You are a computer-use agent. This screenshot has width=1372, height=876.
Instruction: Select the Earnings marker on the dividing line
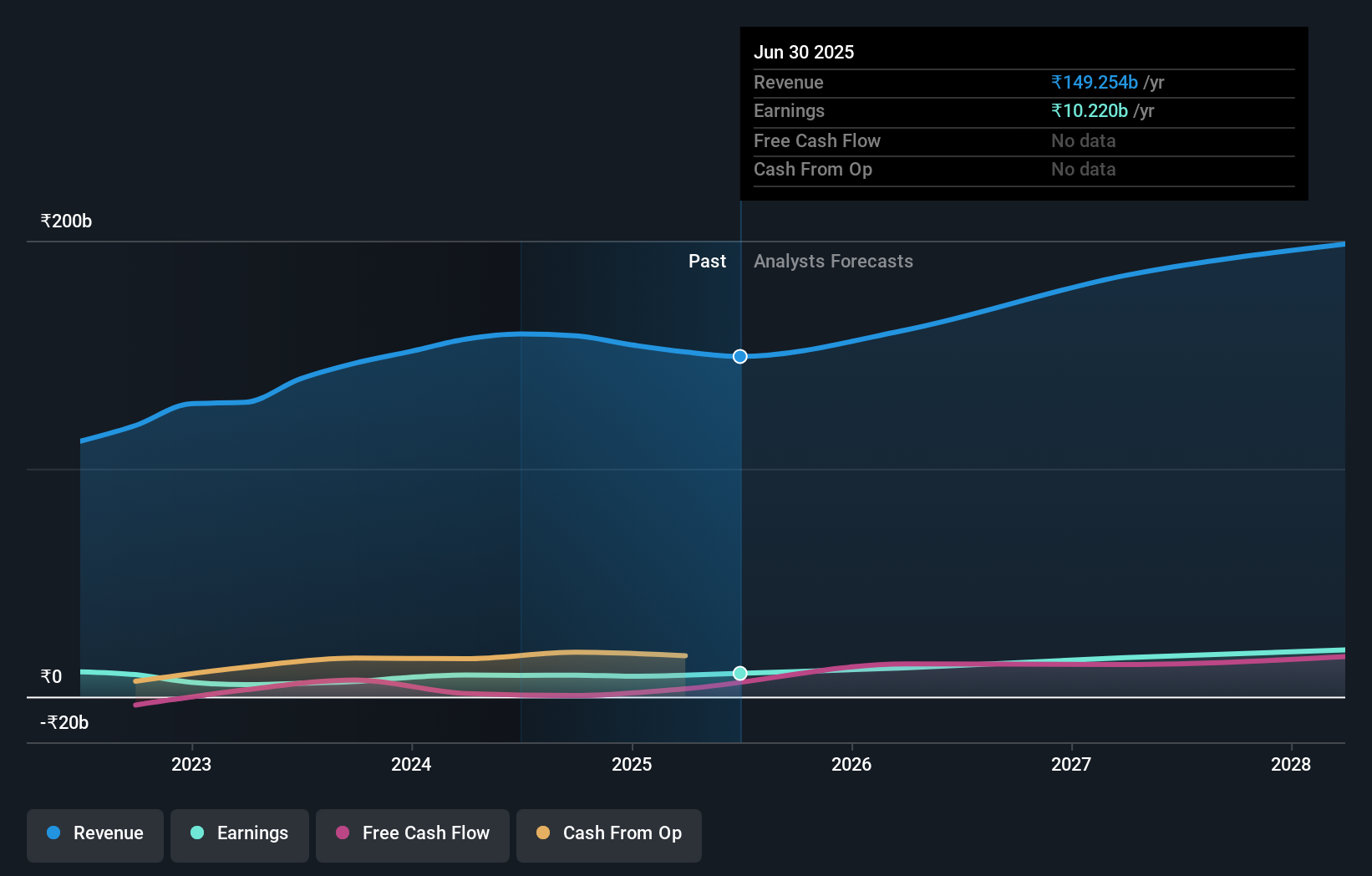pyautogui.click(x=739, y=672)
